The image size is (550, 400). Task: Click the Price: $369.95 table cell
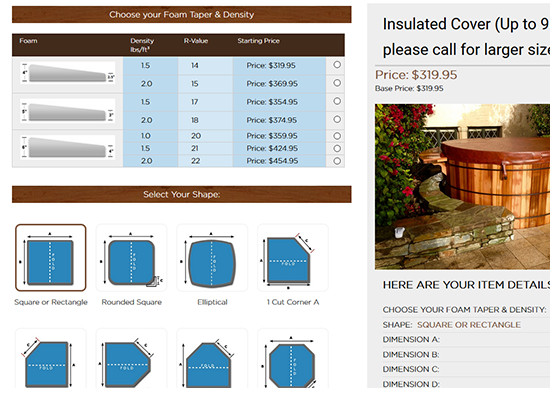(x=280, y=84)
